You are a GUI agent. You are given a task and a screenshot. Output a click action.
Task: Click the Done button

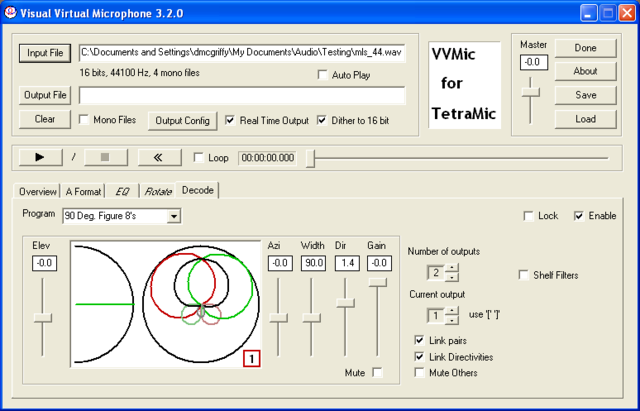coord(585,48)
